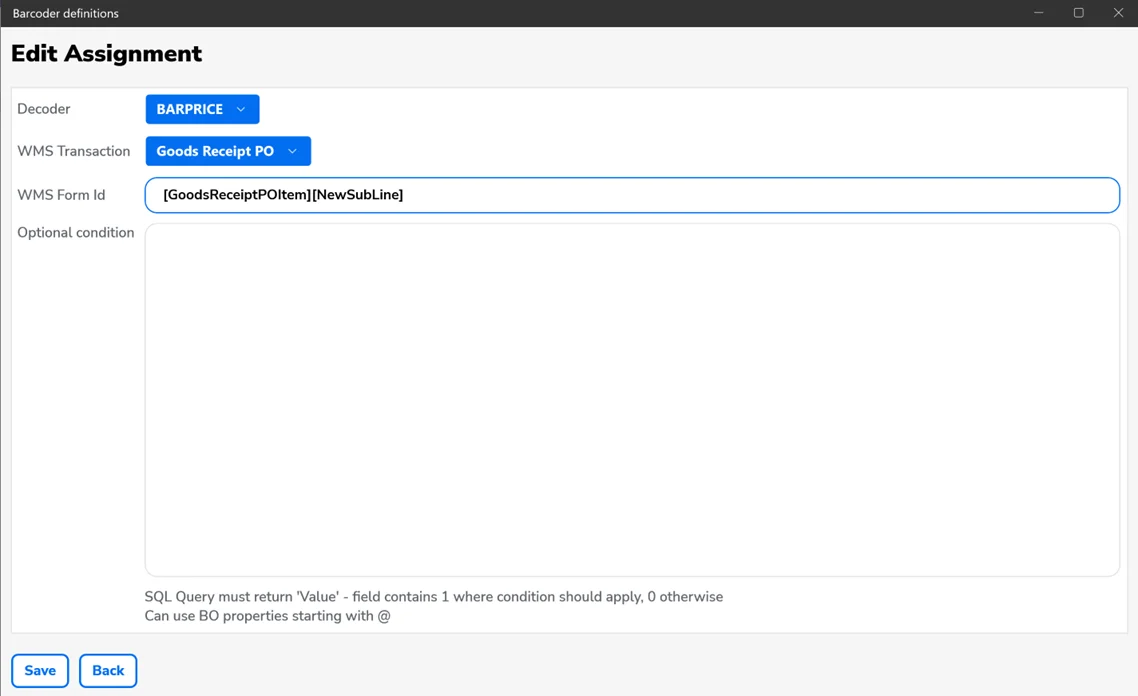The height and width of the screenshot is (696, 1138).
Task: Click the chevron arrow beside BARPRICE
Action: [241, 109]
